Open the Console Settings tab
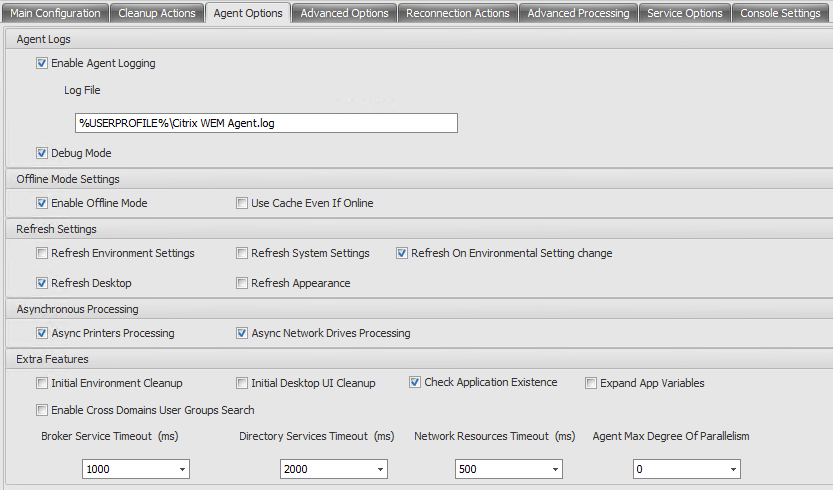This screenshot has height=490, width=833. (780, 13)
